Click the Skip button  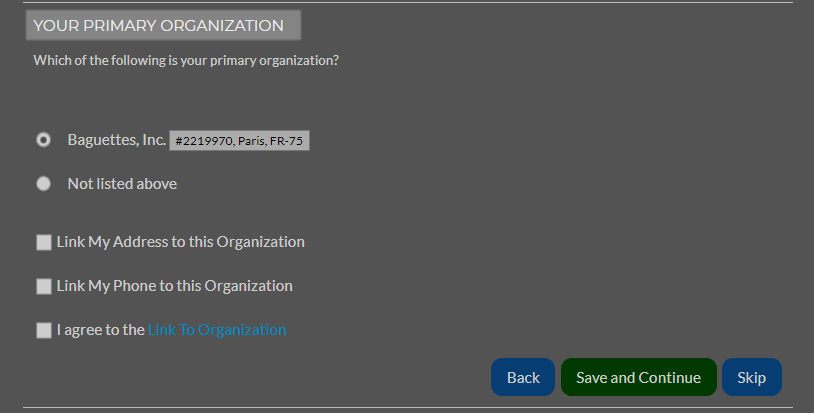tap(752, 377)
